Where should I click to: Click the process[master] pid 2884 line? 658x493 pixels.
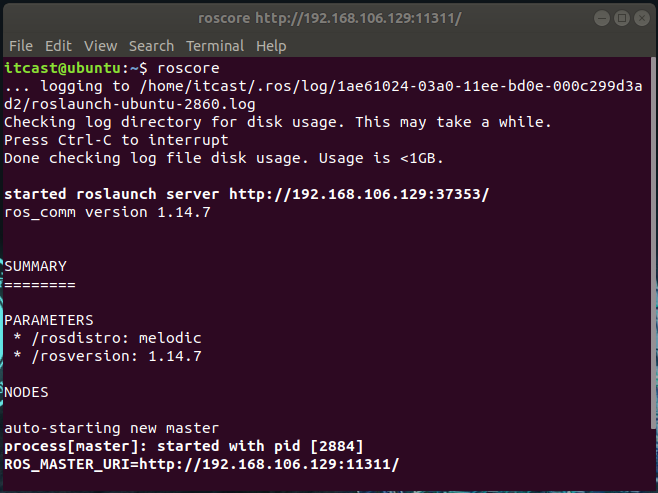point(184,446)
